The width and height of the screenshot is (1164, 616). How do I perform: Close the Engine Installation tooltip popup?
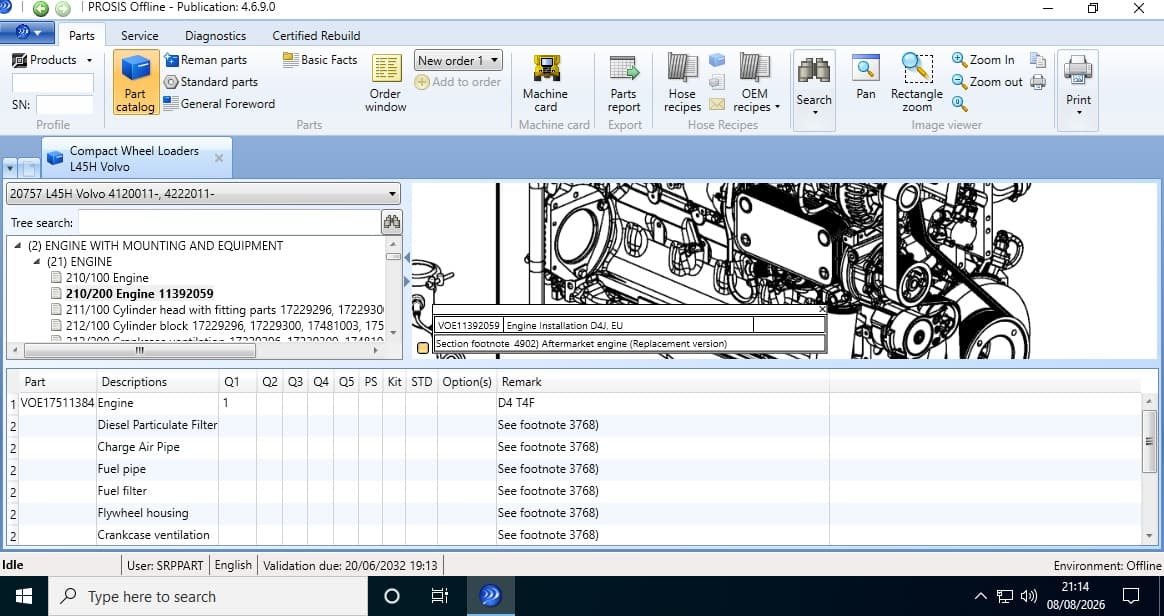coord(822,309)
